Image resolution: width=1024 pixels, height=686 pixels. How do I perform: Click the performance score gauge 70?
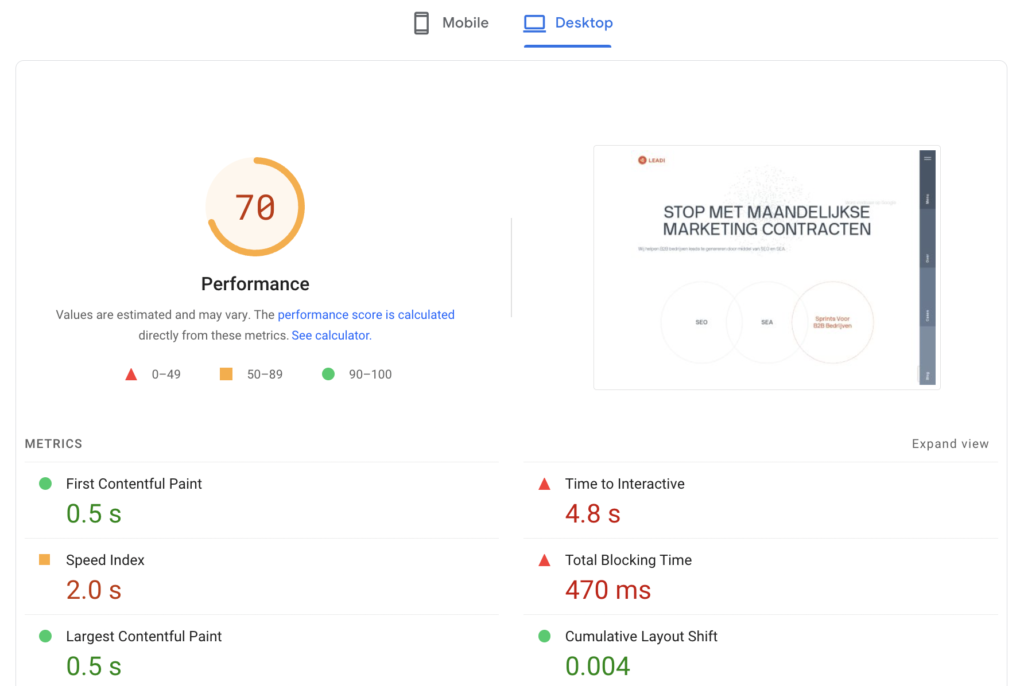(255, 206)
